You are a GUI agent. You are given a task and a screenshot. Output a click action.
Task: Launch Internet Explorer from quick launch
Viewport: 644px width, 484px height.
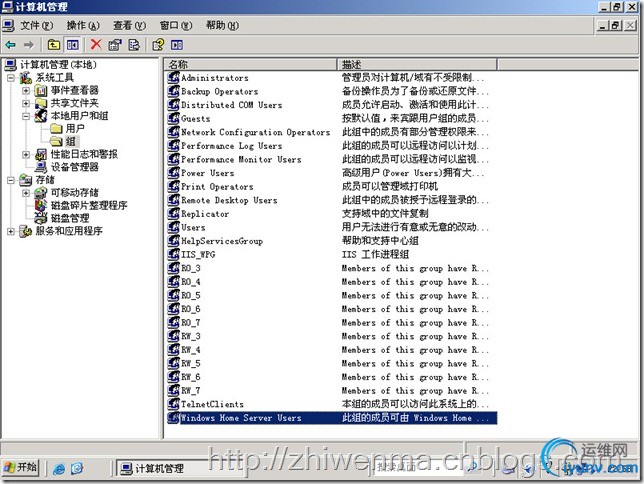(59, 468)
